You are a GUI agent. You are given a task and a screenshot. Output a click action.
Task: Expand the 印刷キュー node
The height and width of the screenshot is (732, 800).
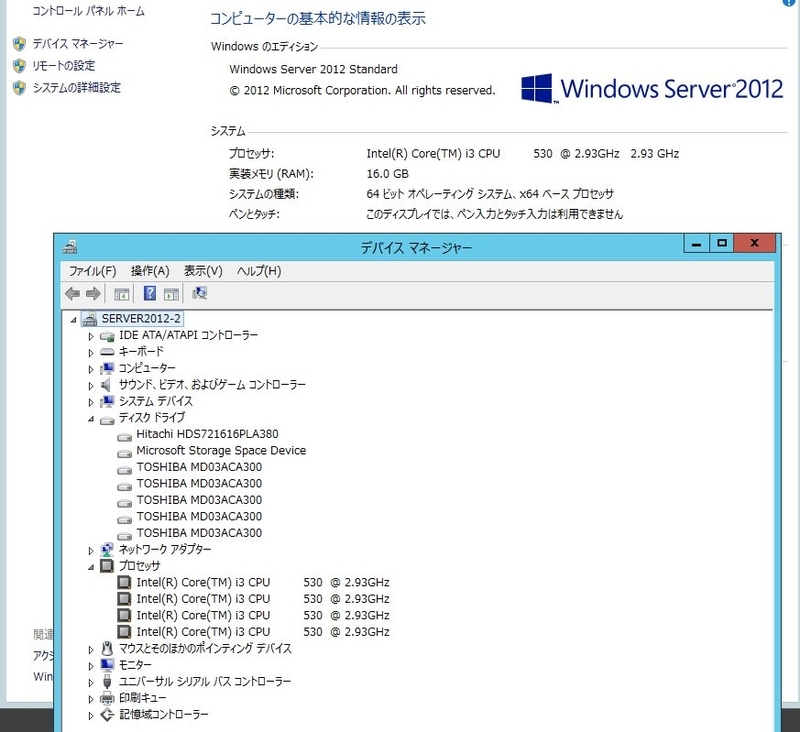click(x=91, y=699)
